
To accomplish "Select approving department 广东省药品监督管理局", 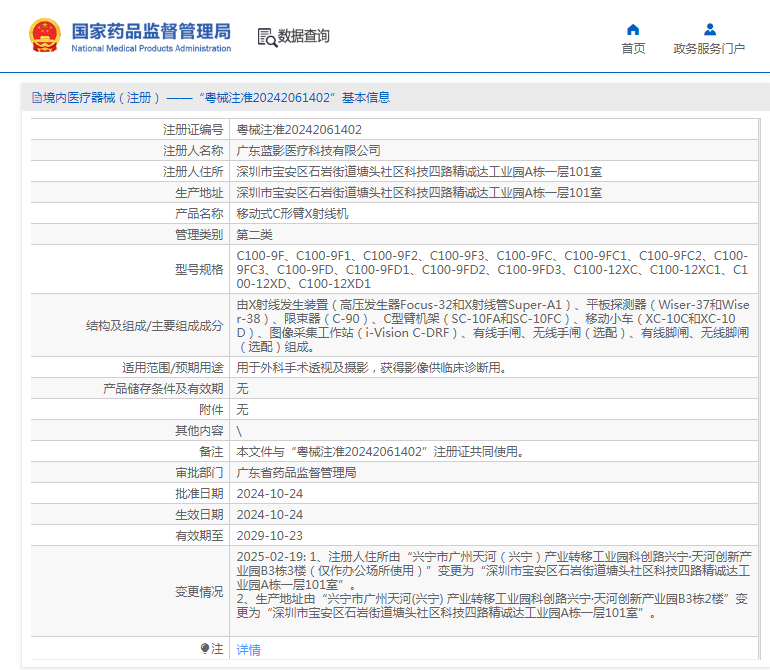I will (x=296, y=473).
